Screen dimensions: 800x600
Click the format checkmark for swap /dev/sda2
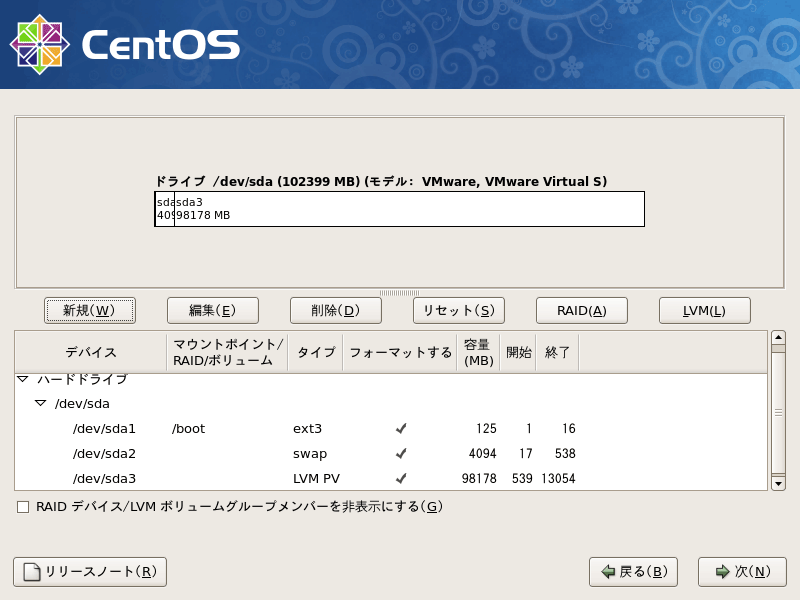(400, 453)
